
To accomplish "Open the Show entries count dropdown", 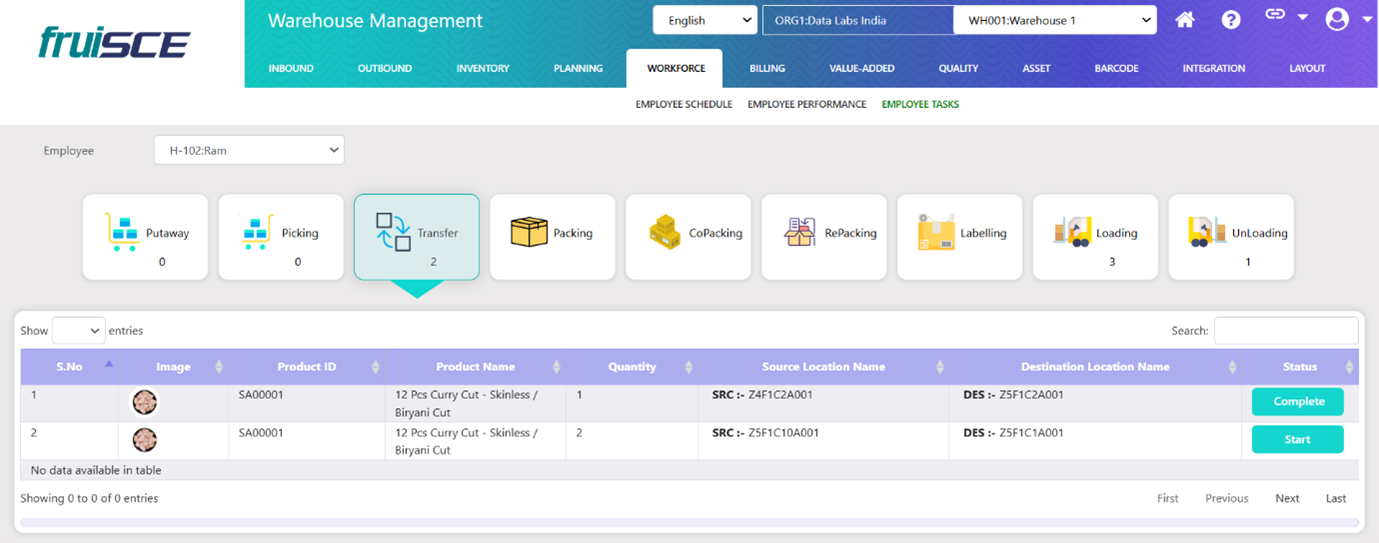I will pos(78,330).
